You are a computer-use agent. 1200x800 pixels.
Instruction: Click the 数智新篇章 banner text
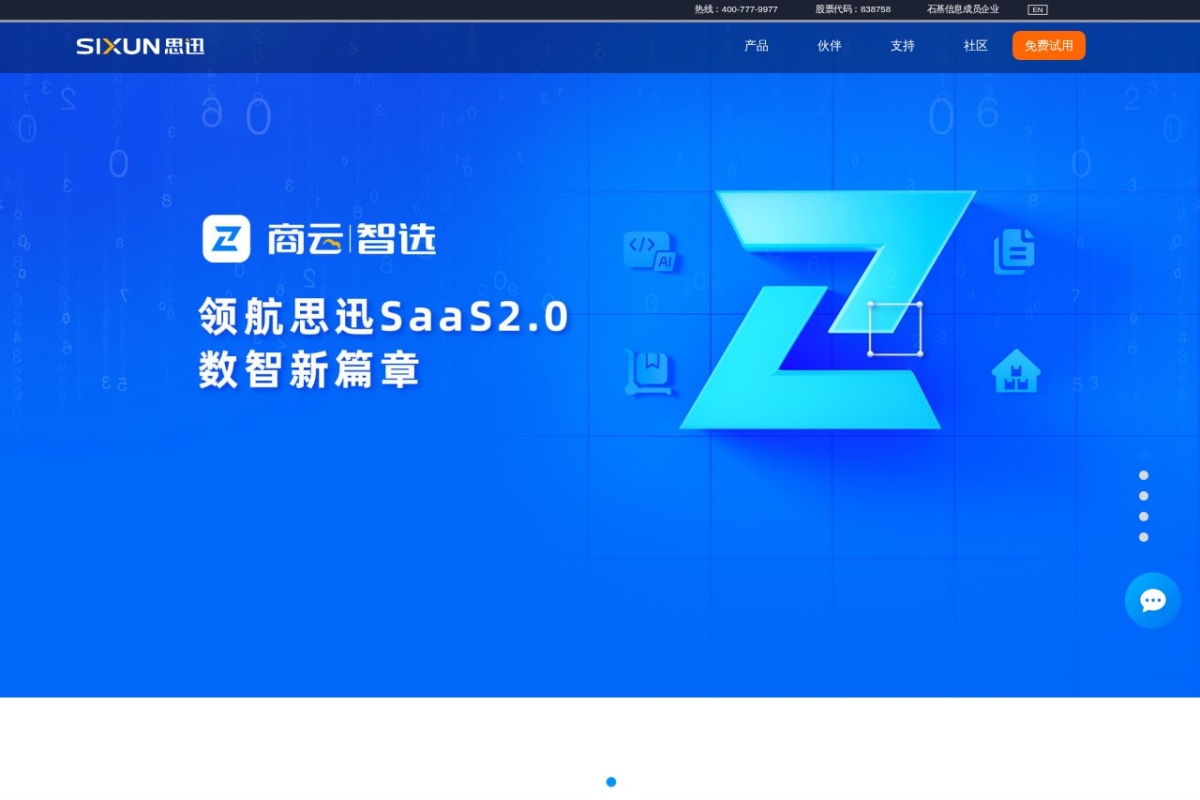(x=309, y=370)
